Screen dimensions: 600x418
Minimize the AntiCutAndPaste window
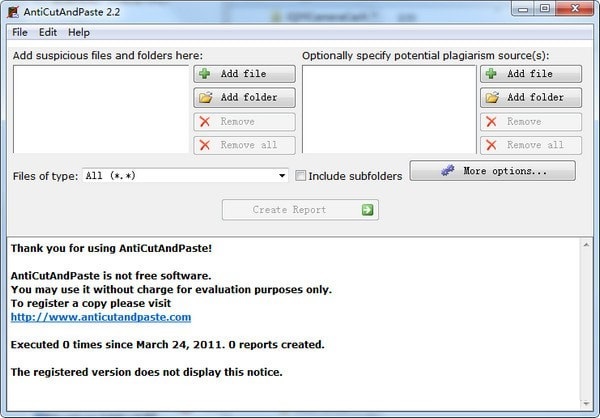pos(523,8)
